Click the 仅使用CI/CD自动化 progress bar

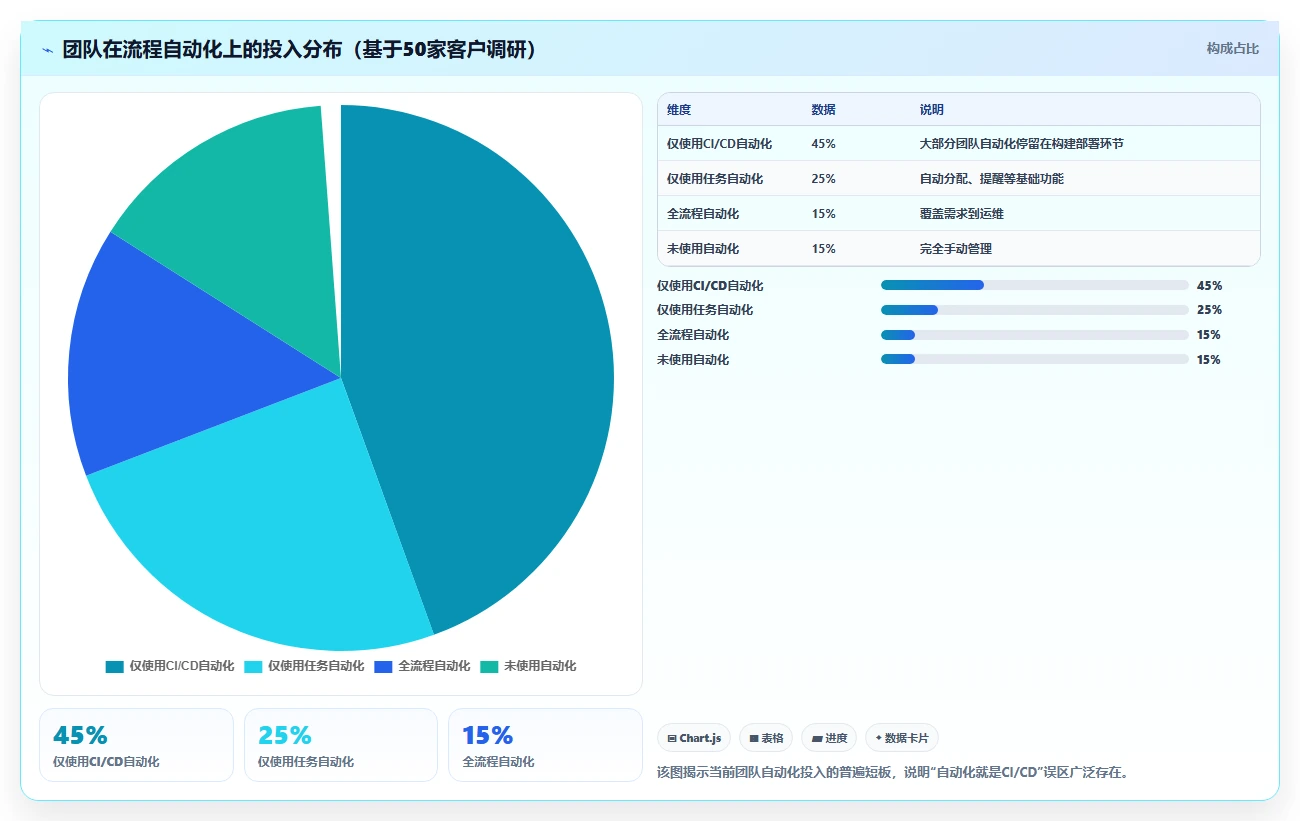pos(1034,285)
